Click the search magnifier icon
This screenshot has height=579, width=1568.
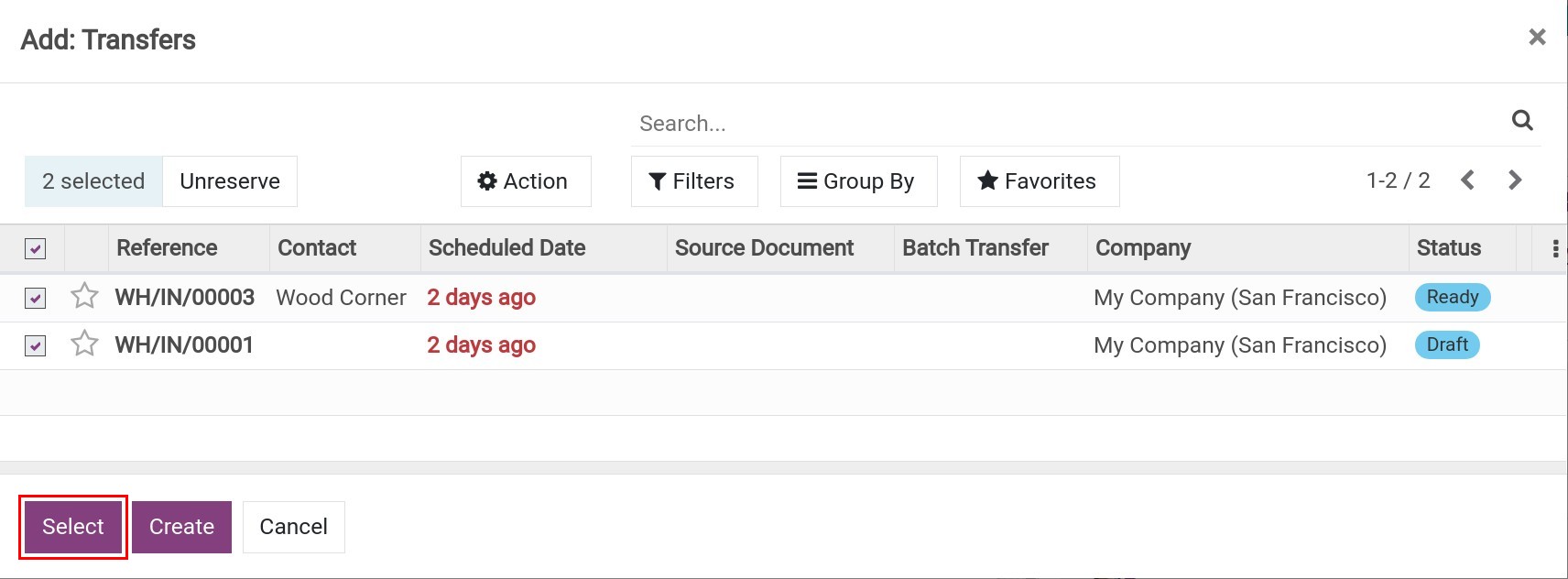point(1521,121)
